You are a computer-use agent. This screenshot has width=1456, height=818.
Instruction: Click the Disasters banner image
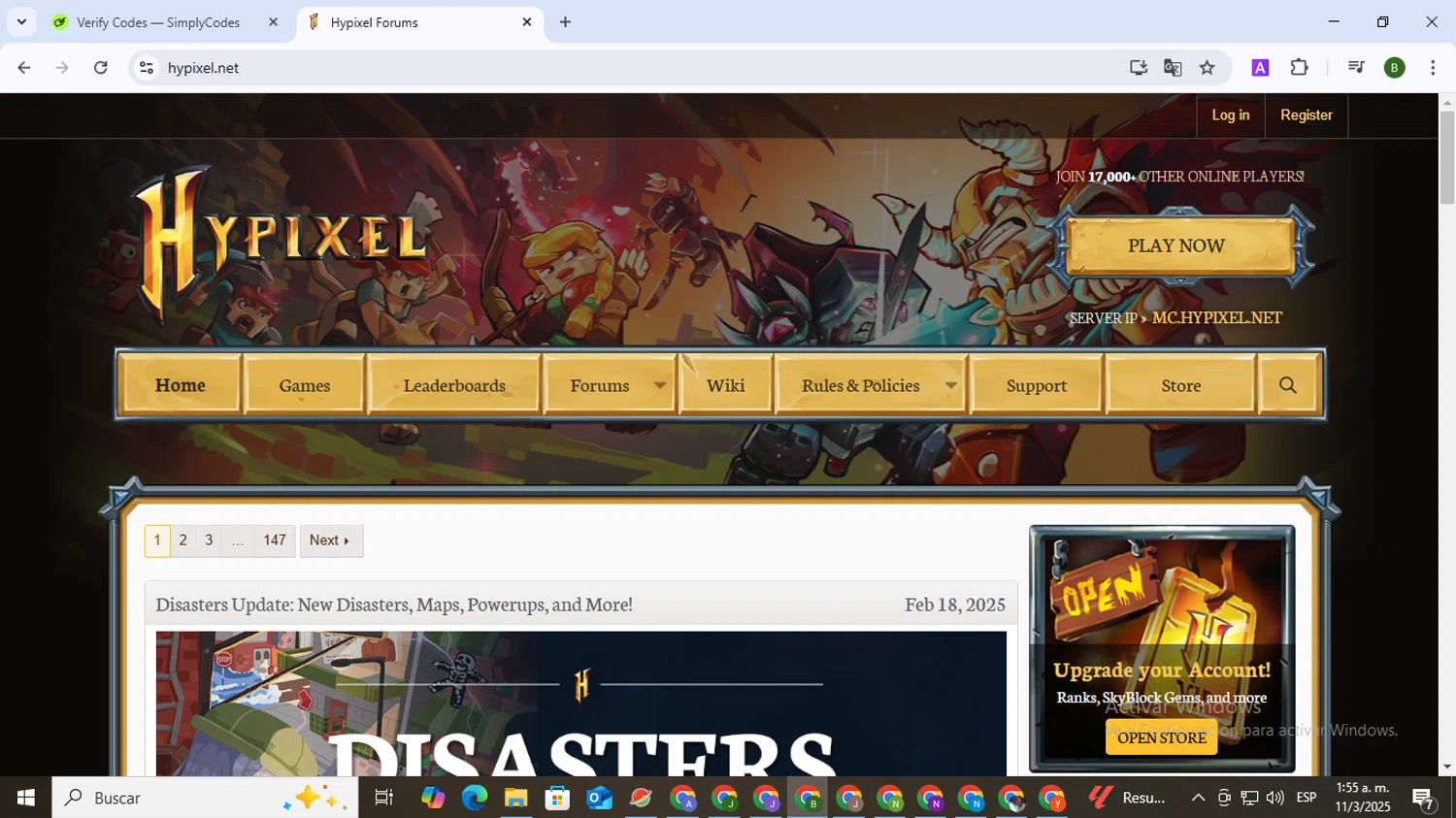580,703
